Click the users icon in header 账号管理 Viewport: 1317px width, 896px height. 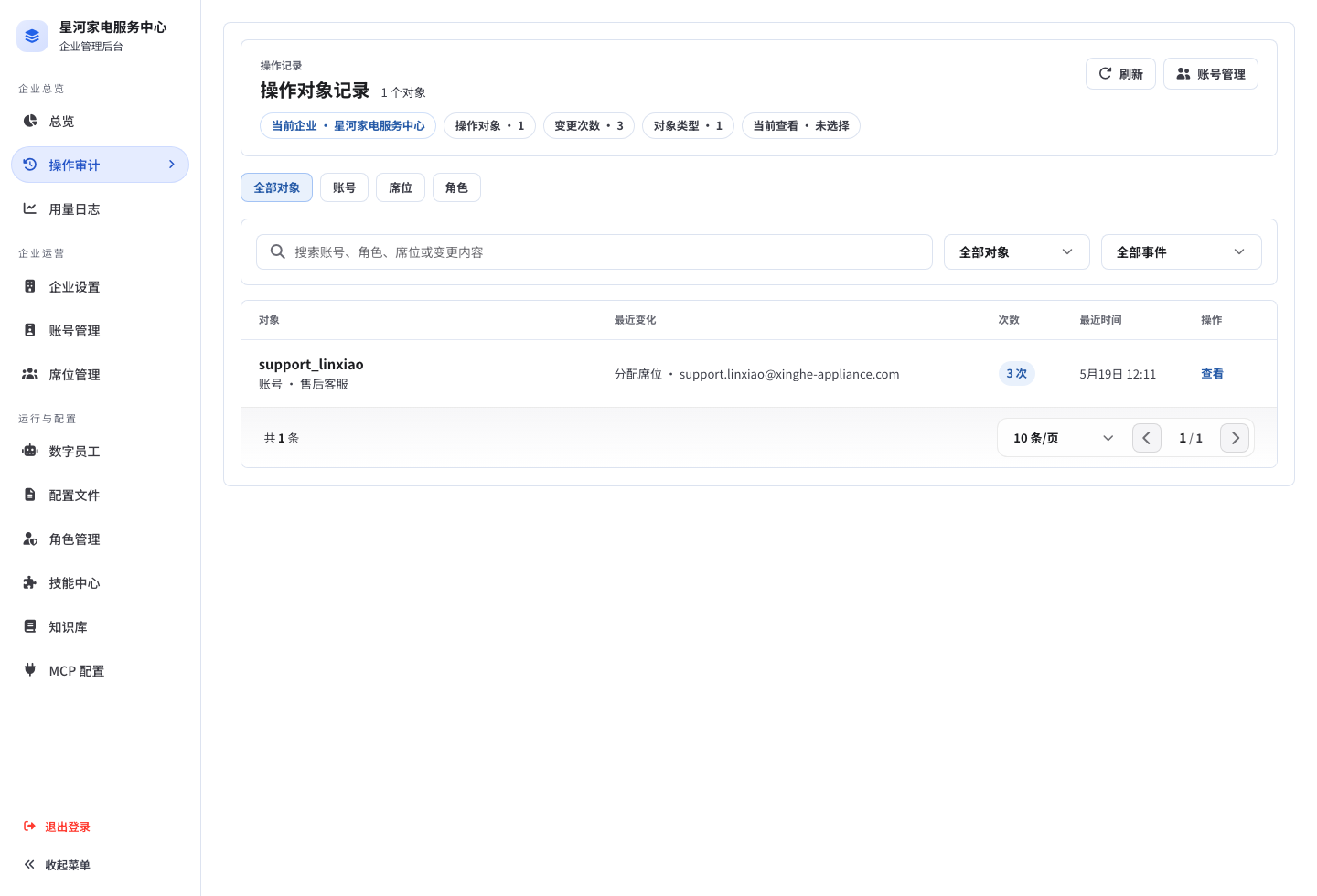pos(1183,74)
